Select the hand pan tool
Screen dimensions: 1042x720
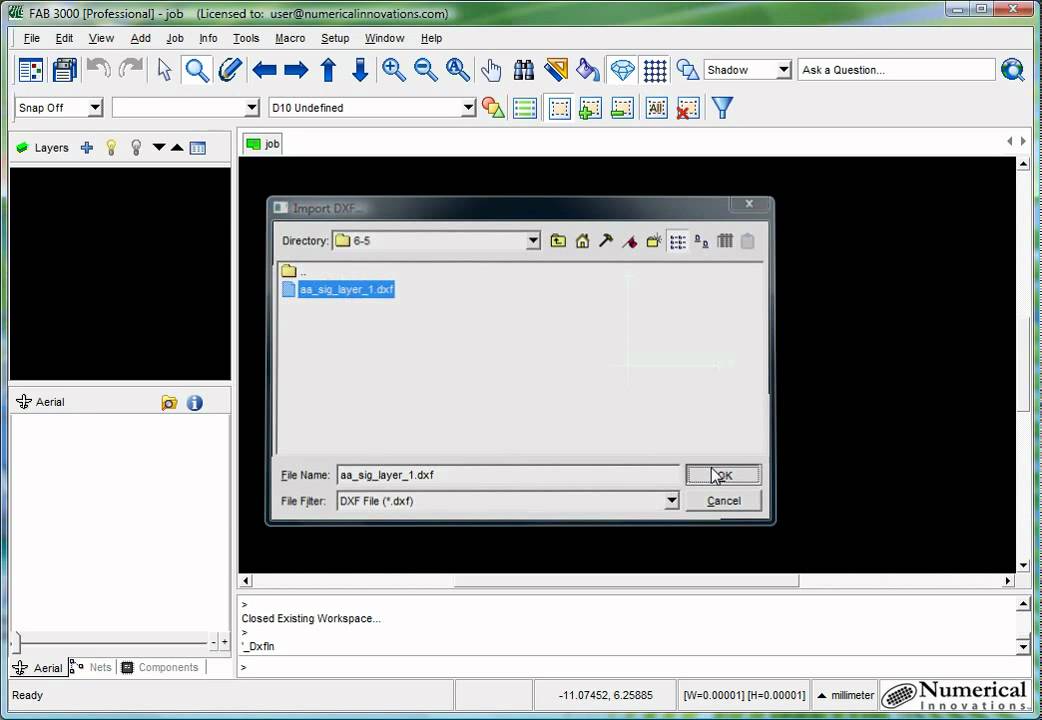[x=491, y=70]
